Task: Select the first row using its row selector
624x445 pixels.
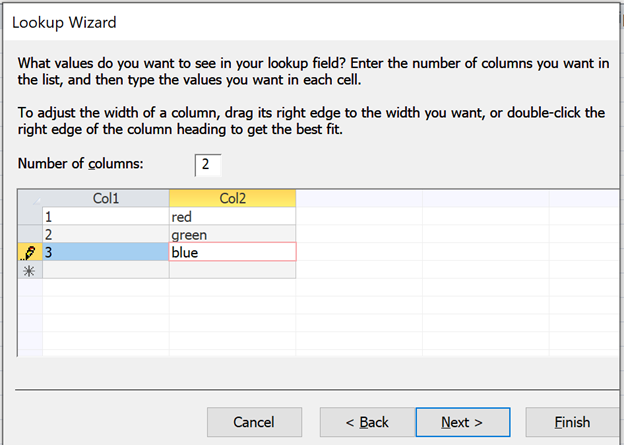Action: [29, 216]
